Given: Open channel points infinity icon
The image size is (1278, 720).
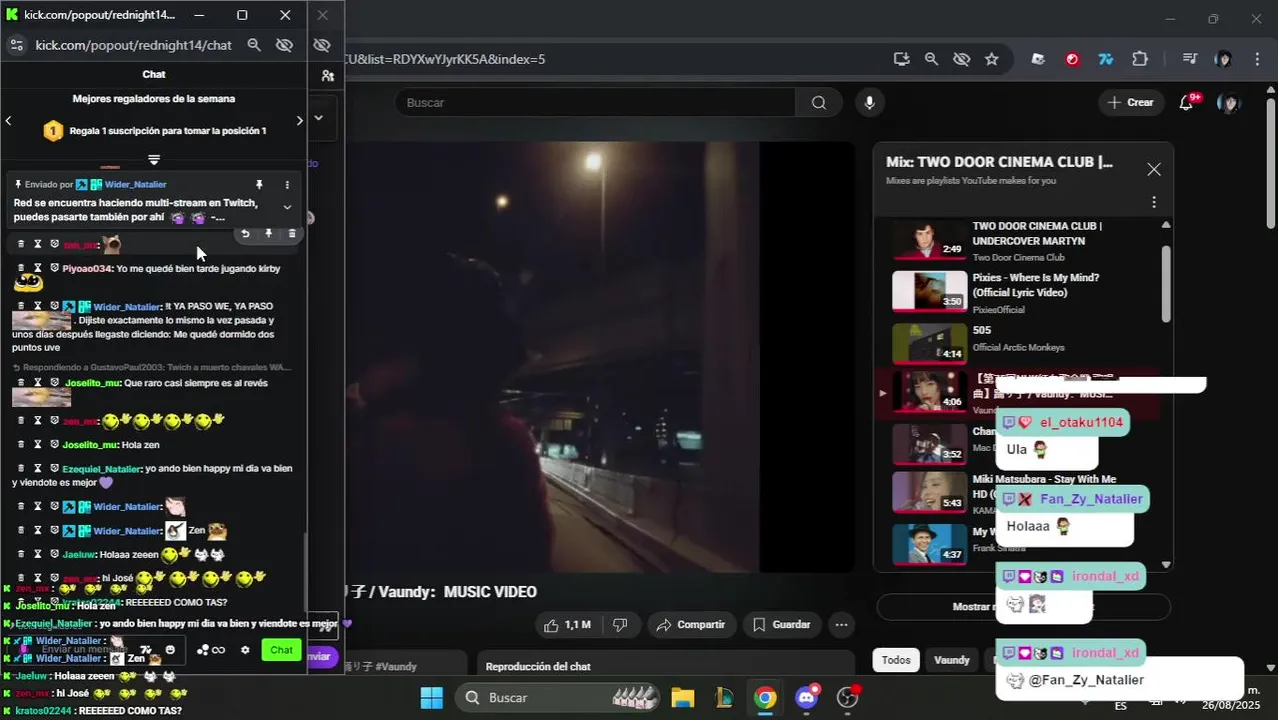Looking at the screenshot, I should [x=211, y=650].
